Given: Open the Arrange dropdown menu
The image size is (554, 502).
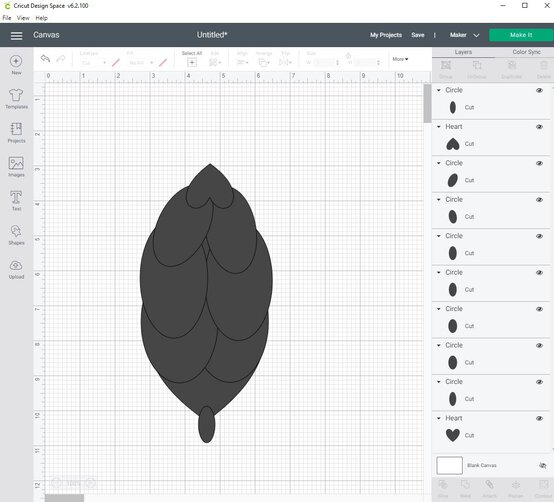Looking at the screenshot, I should click(264, 63).
